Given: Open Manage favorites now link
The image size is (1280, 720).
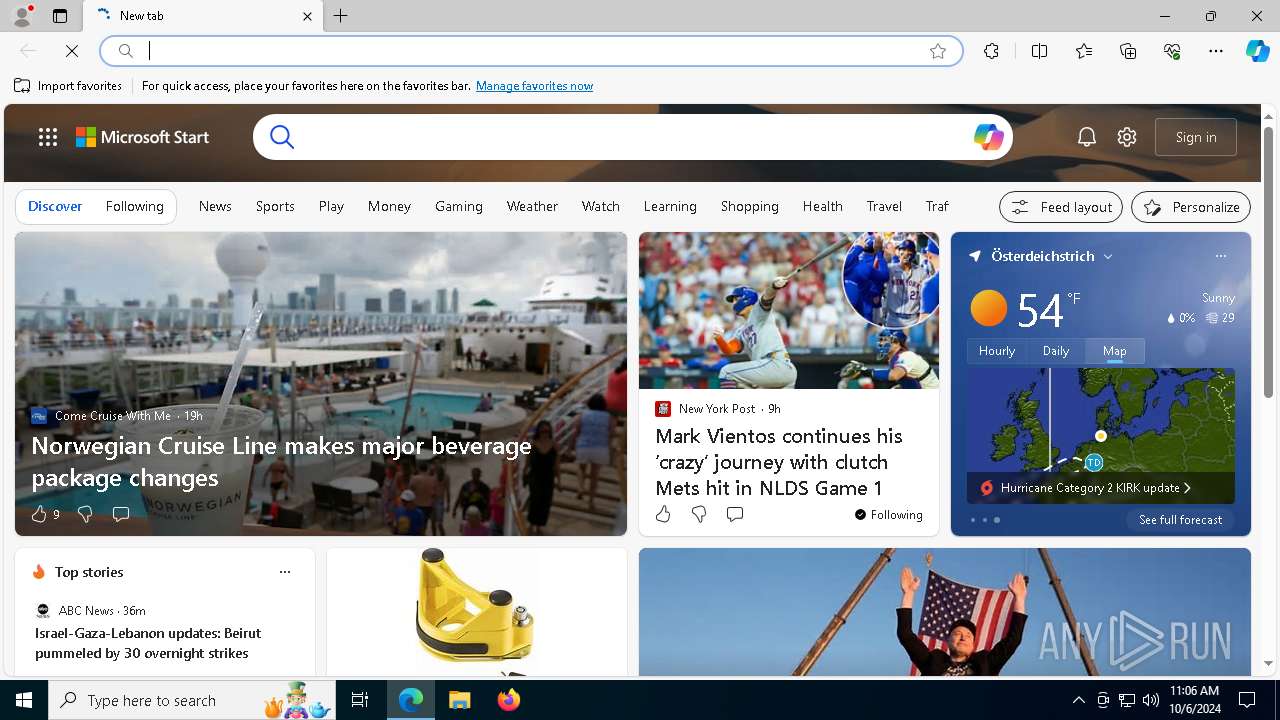Looking at the screenshot, I should point(534,86).
